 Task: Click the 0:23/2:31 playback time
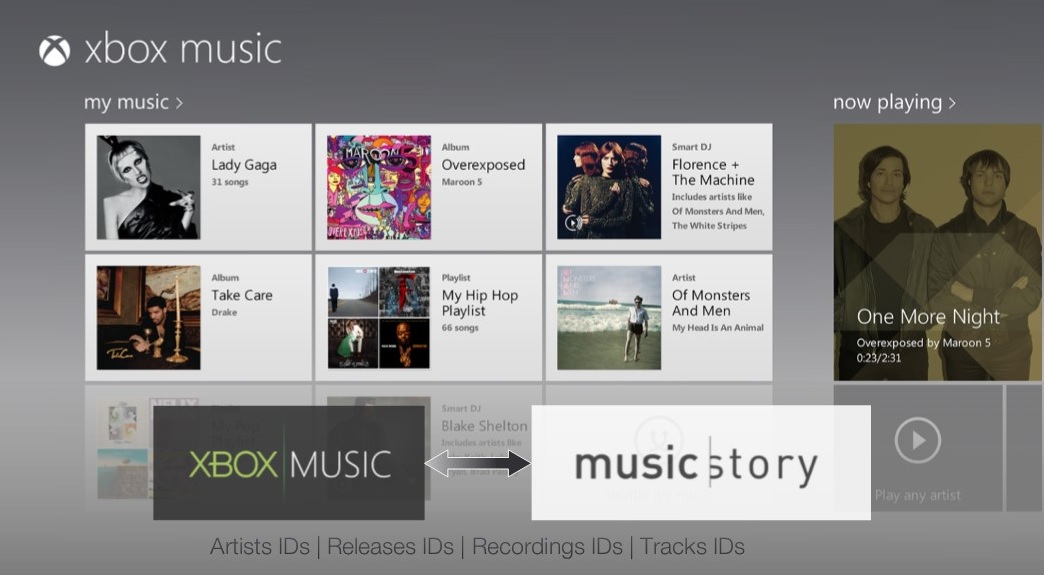pos(879,358)
